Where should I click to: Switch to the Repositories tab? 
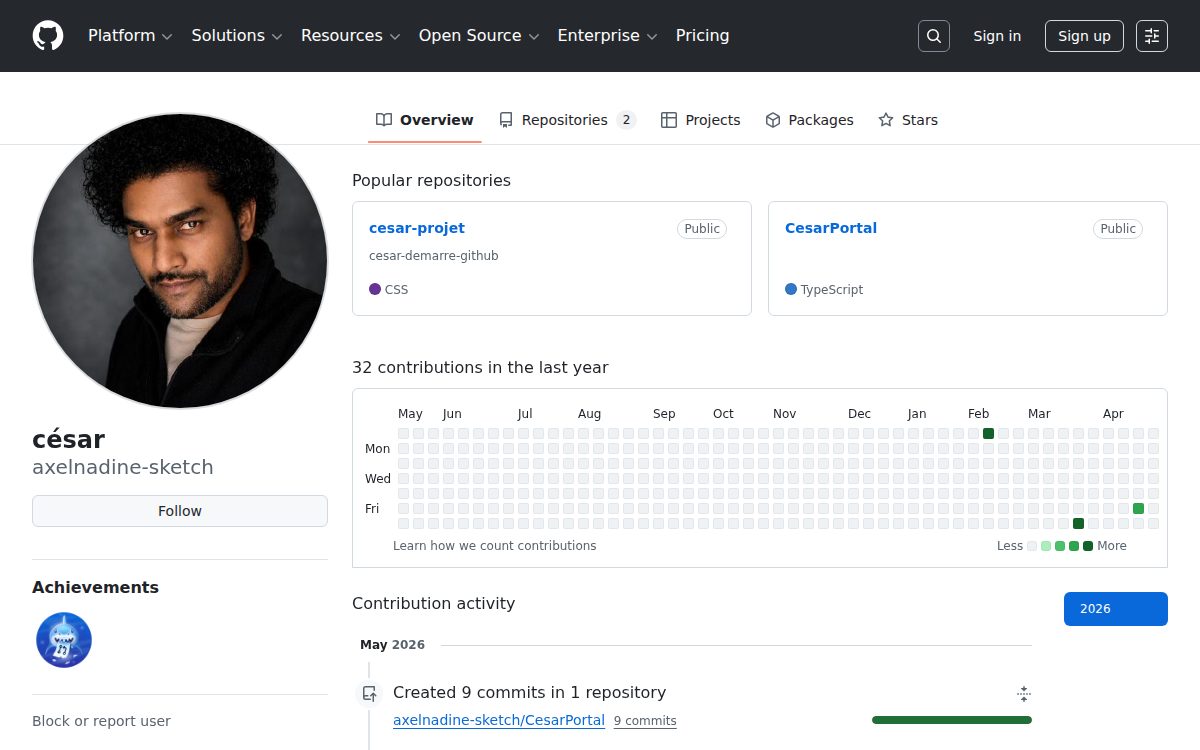point(567,120)
